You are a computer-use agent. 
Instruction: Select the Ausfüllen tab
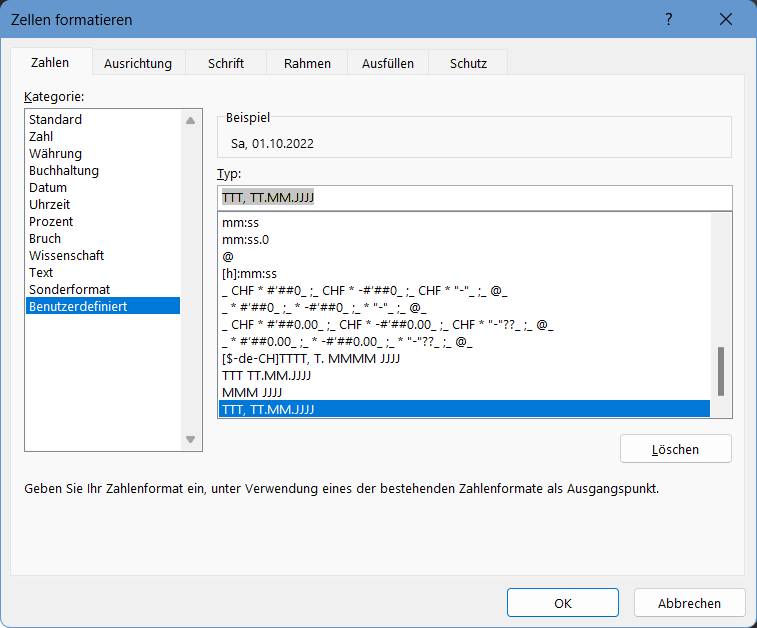point(388,63)
